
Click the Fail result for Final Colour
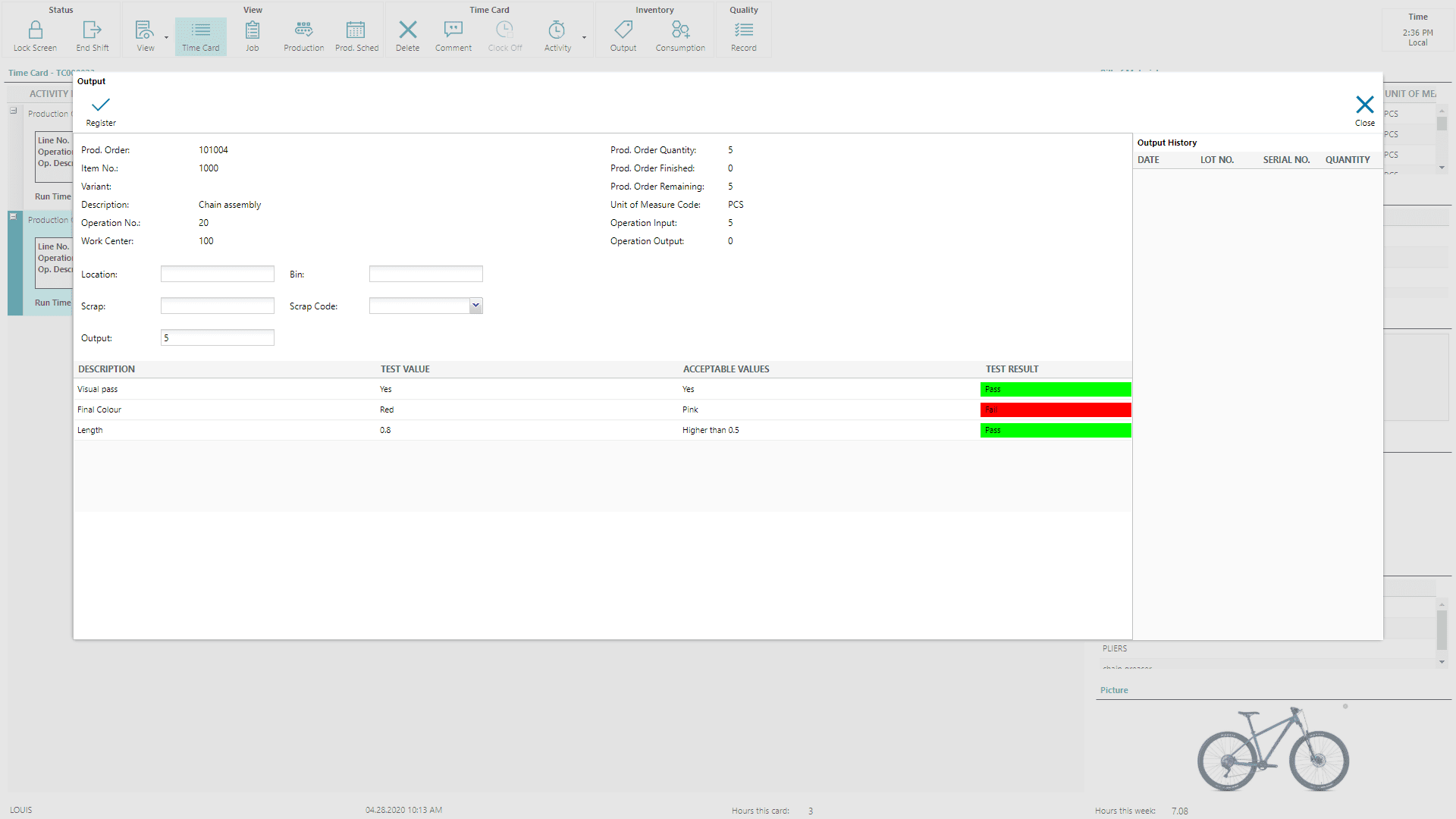pos(1056,409)
